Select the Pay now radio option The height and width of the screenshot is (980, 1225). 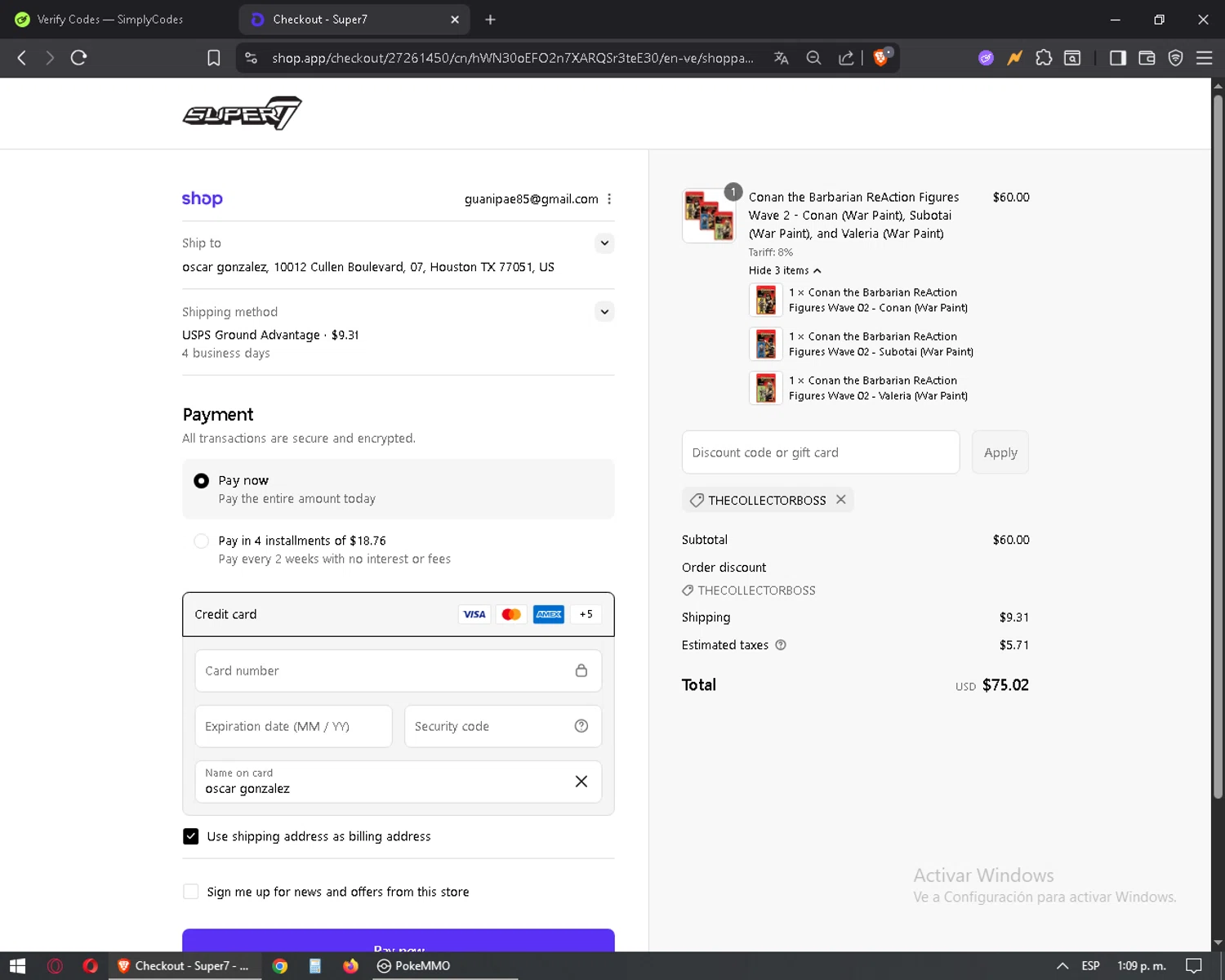[201, 481]
